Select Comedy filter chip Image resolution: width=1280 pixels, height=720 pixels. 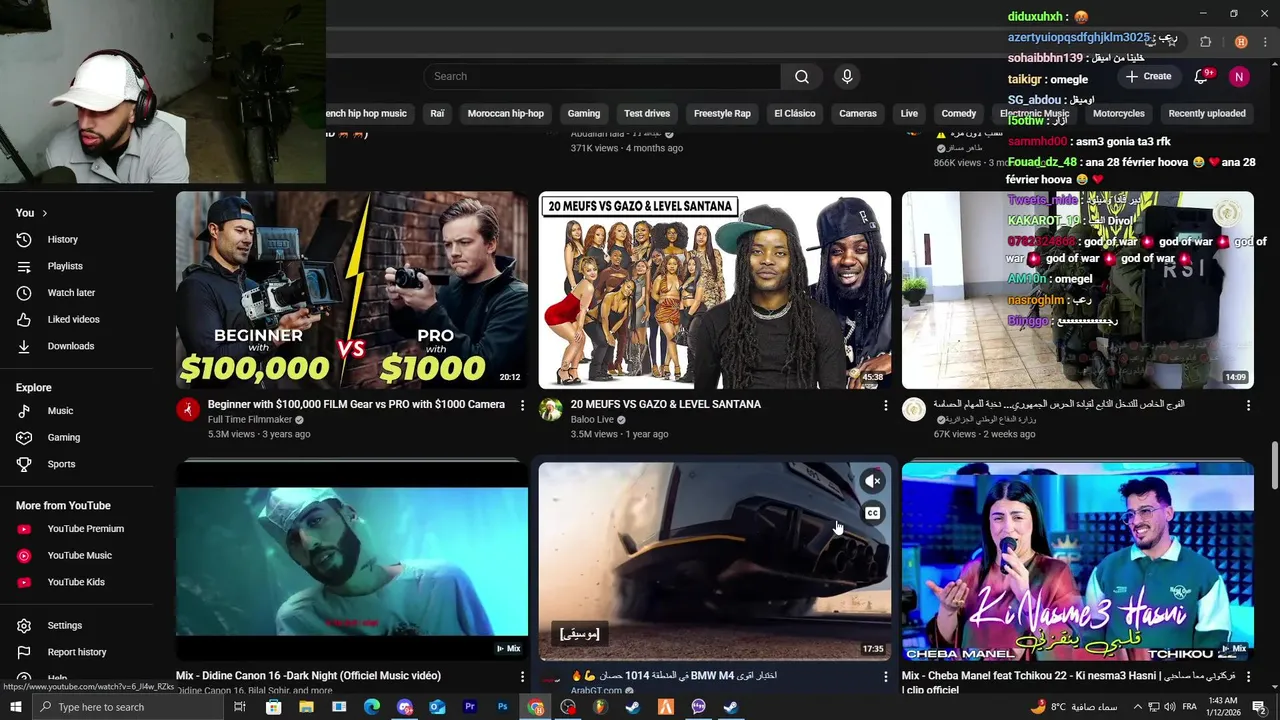click(959, 113)
